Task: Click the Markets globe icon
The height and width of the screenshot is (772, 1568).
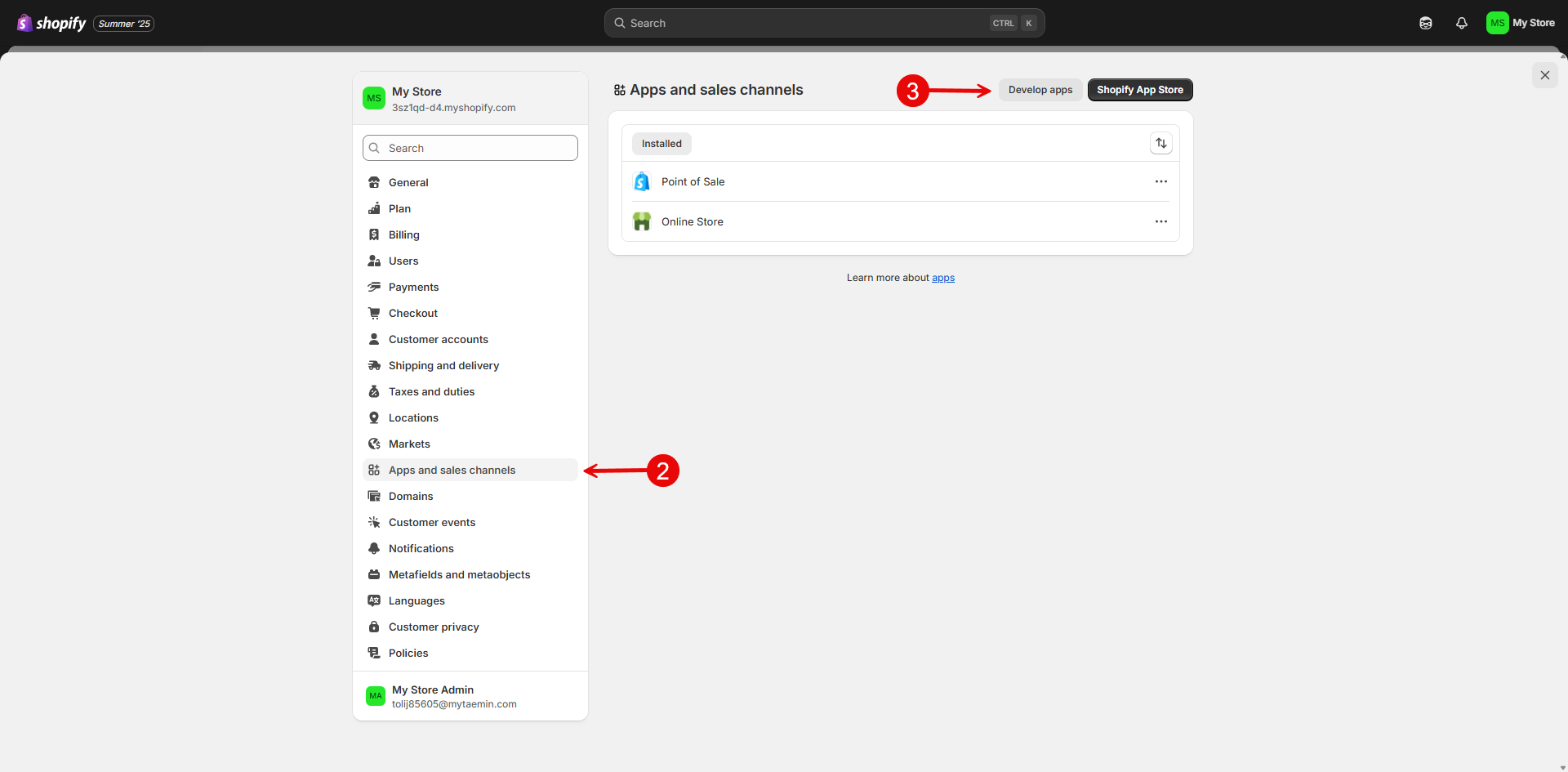Action: point(374,444)
